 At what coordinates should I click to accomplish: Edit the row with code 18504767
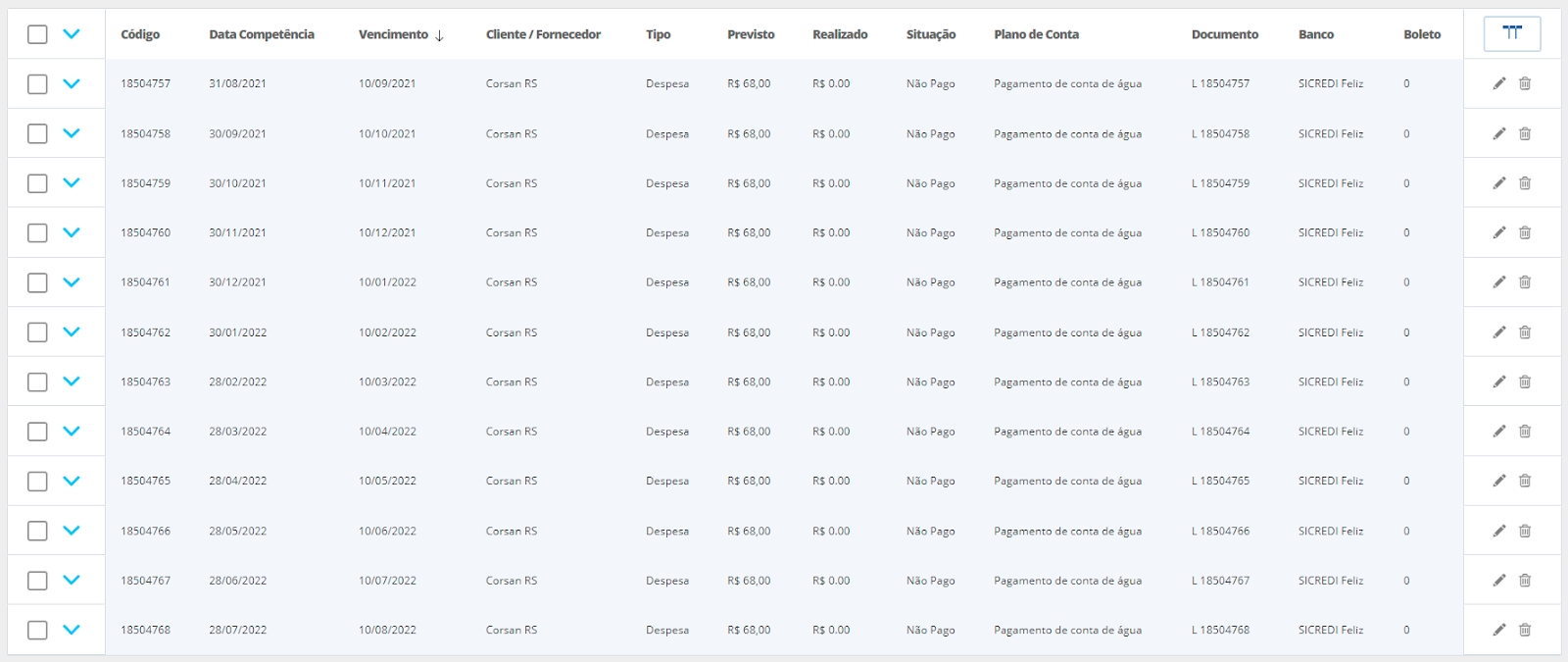point(1498,581)
